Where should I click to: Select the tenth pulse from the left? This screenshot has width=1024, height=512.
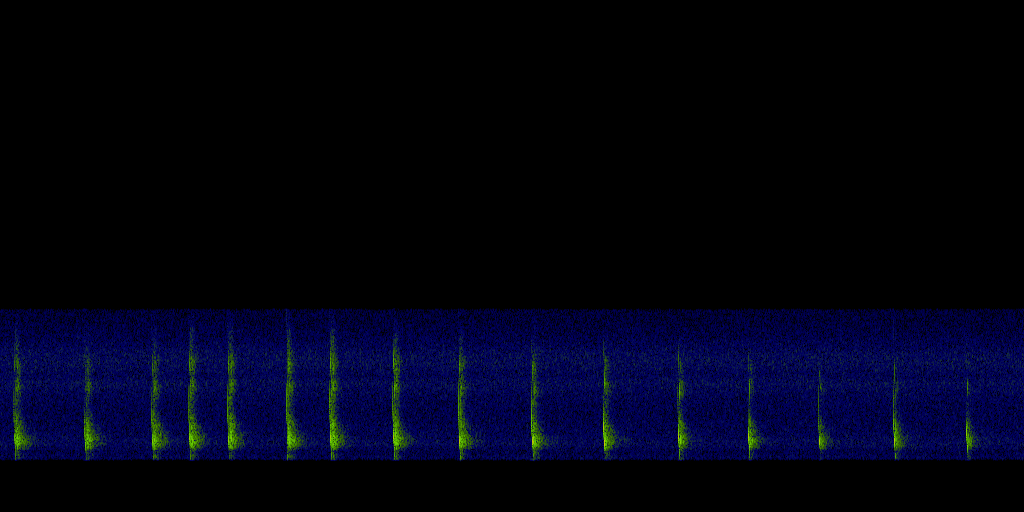tap(537, 435)
